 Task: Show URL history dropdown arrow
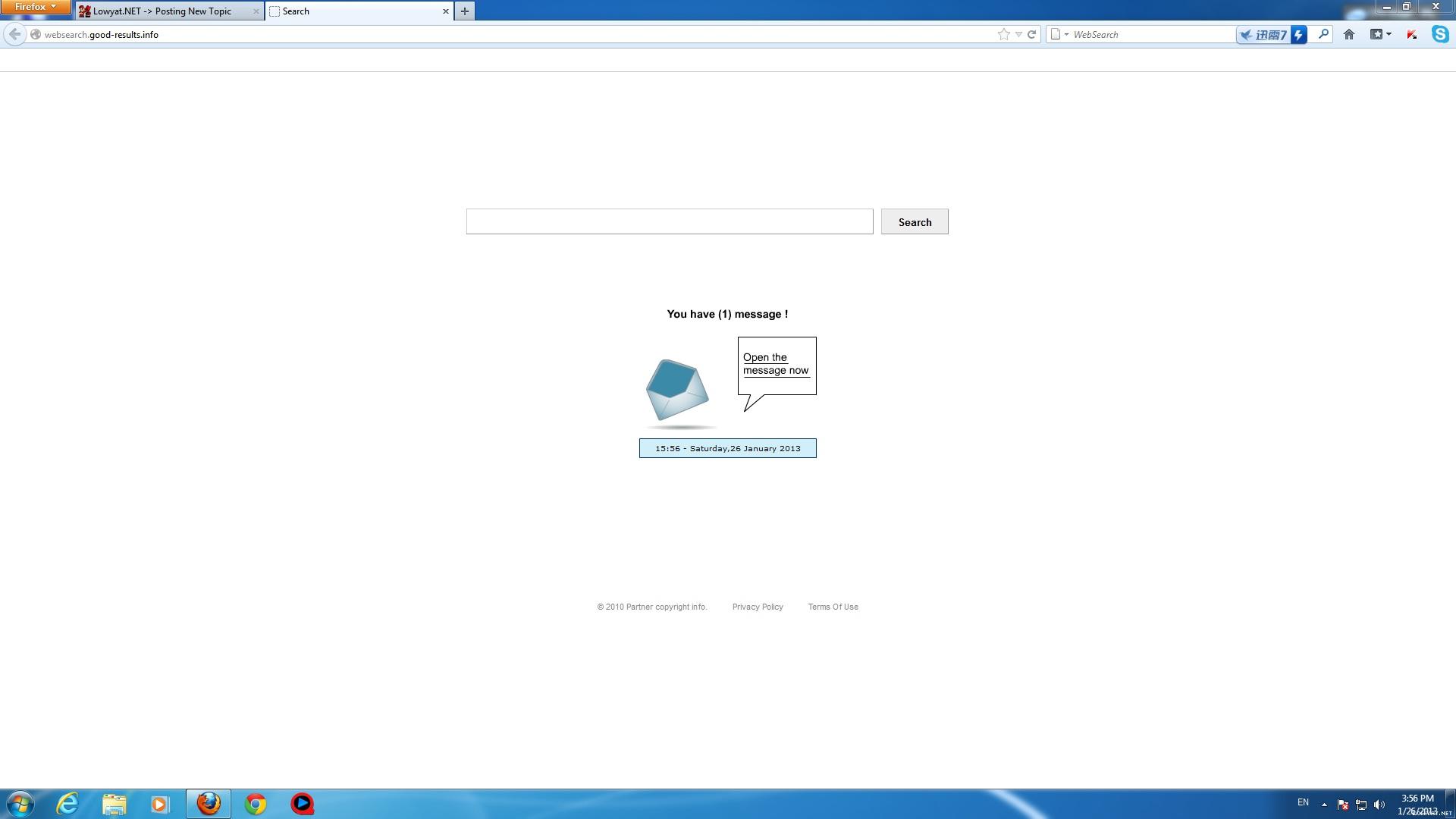(x=1018, y=34)
